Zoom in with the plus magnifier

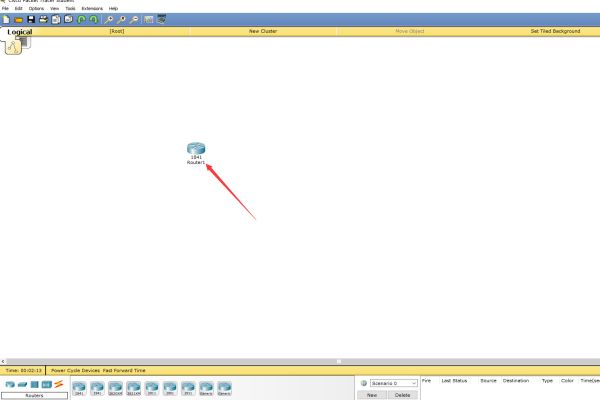click(x=109, y=20)
